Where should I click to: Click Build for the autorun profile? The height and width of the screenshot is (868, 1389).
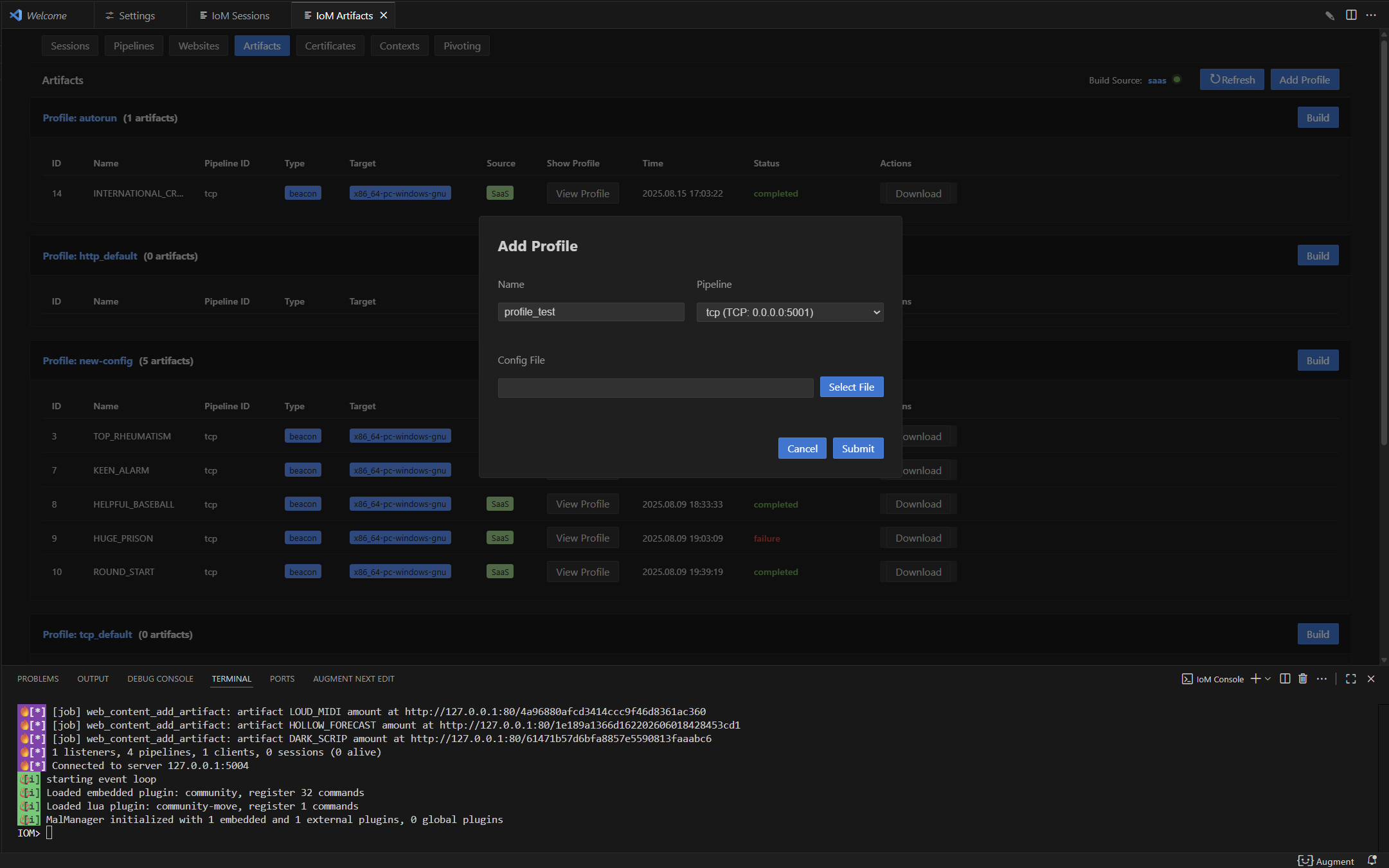pos(1318,118)
